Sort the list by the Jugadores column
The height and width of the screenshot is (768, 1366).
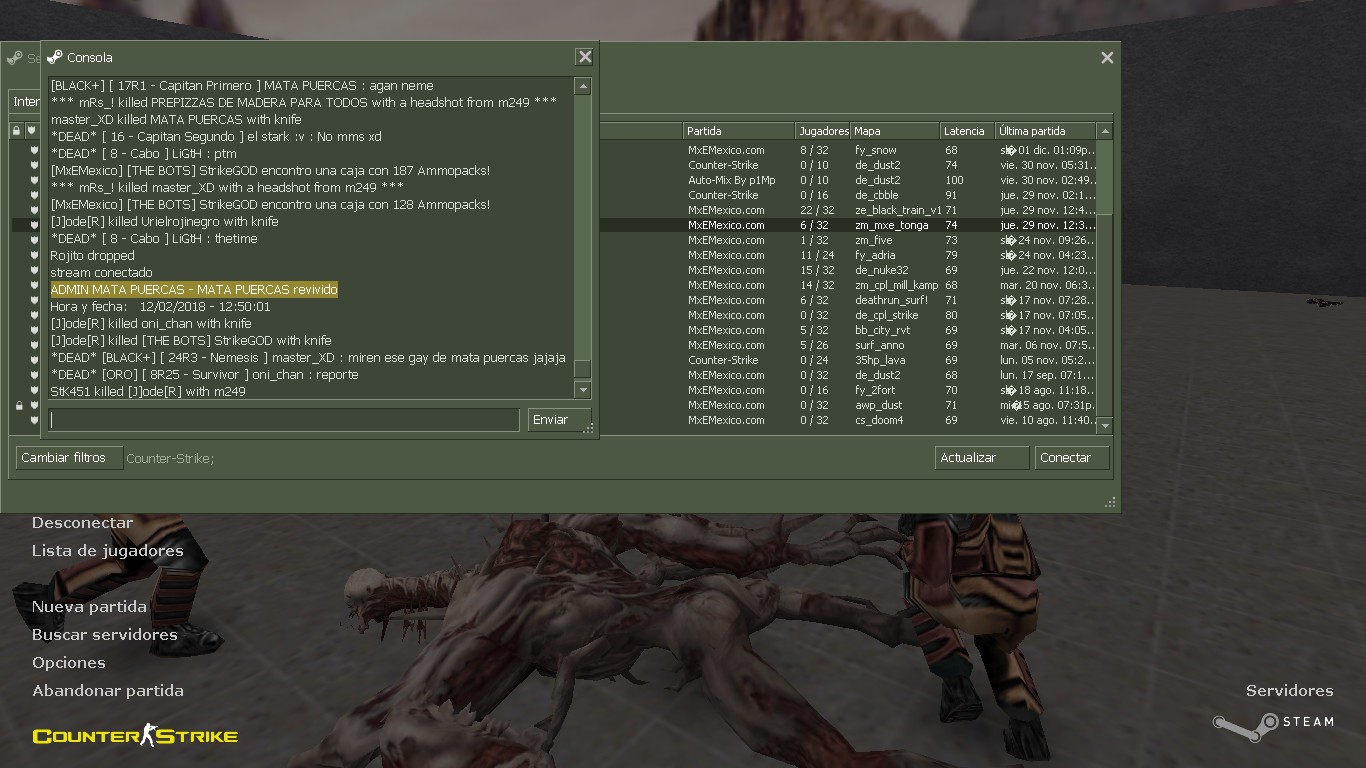coord(822,131)
